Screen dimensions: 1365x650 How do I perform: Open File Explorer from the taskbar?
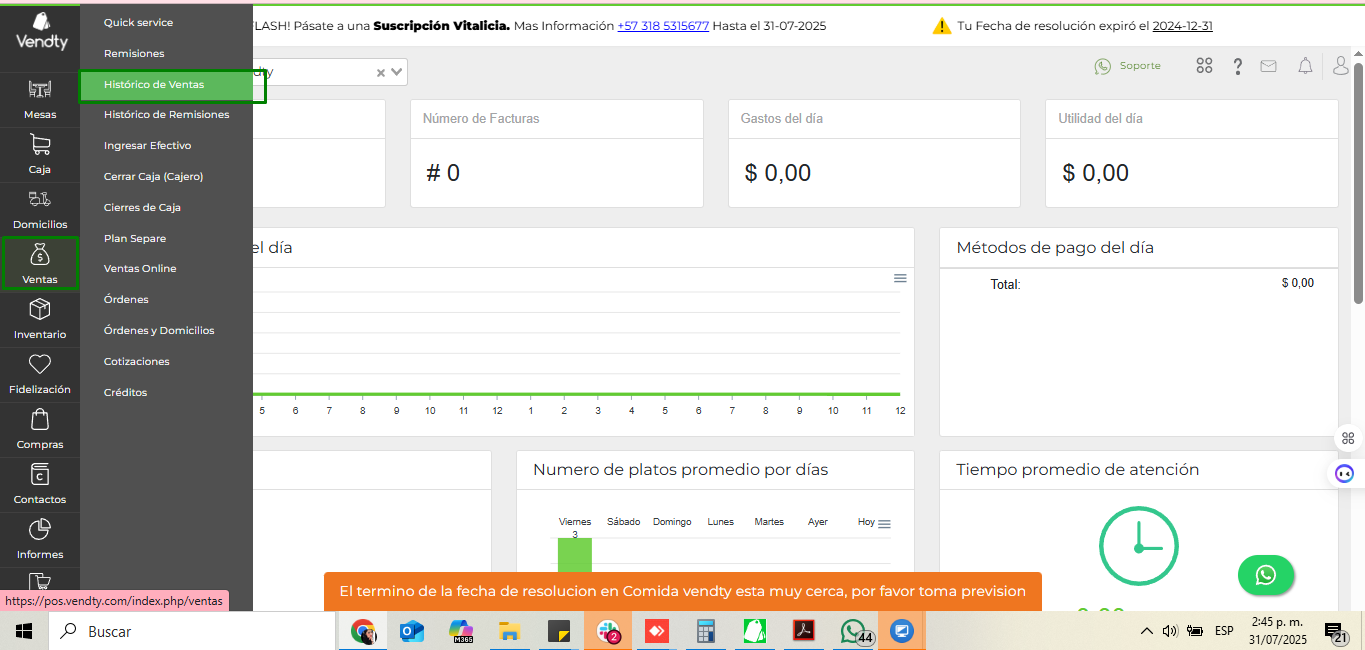pyautogui.click(x=510, y=631)
